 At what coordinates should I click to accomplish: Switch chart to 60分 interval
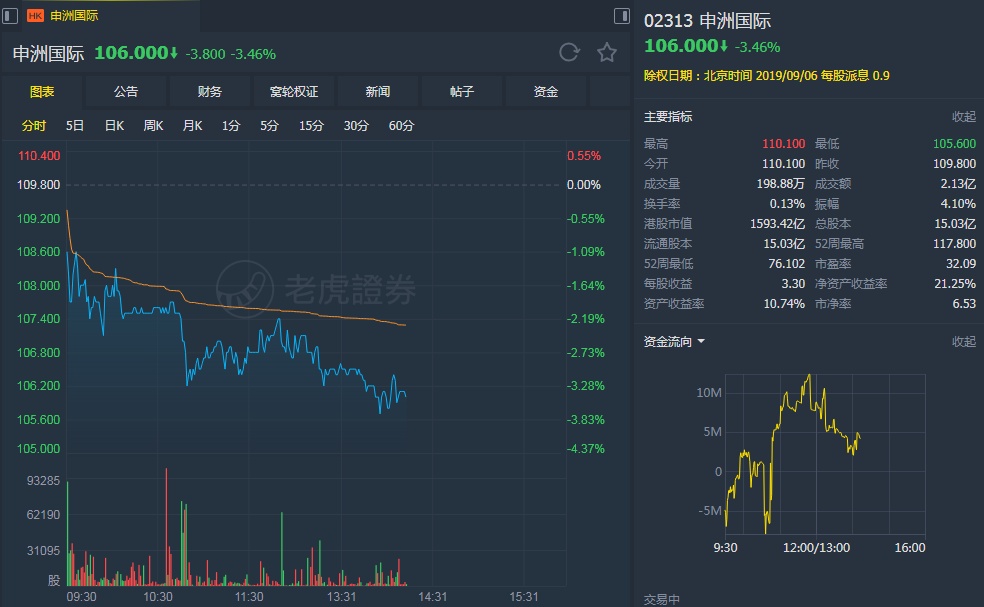(401, 126)
